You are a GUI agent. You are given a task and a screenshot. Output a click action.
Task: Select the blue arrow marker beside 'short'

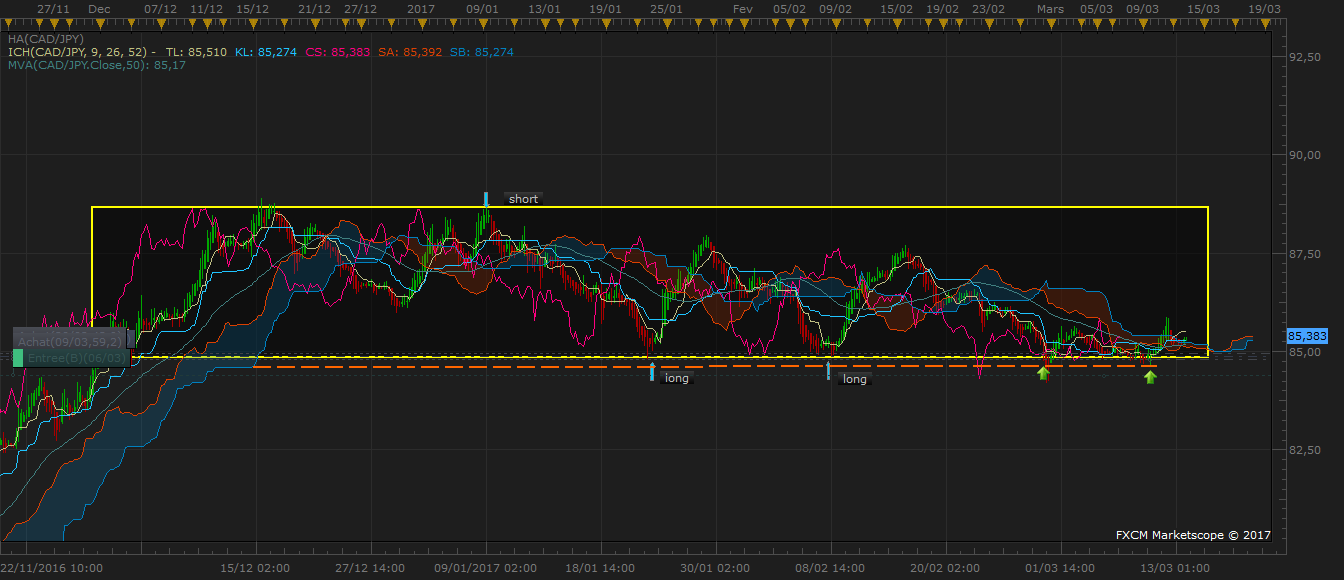tap(486, 198)
